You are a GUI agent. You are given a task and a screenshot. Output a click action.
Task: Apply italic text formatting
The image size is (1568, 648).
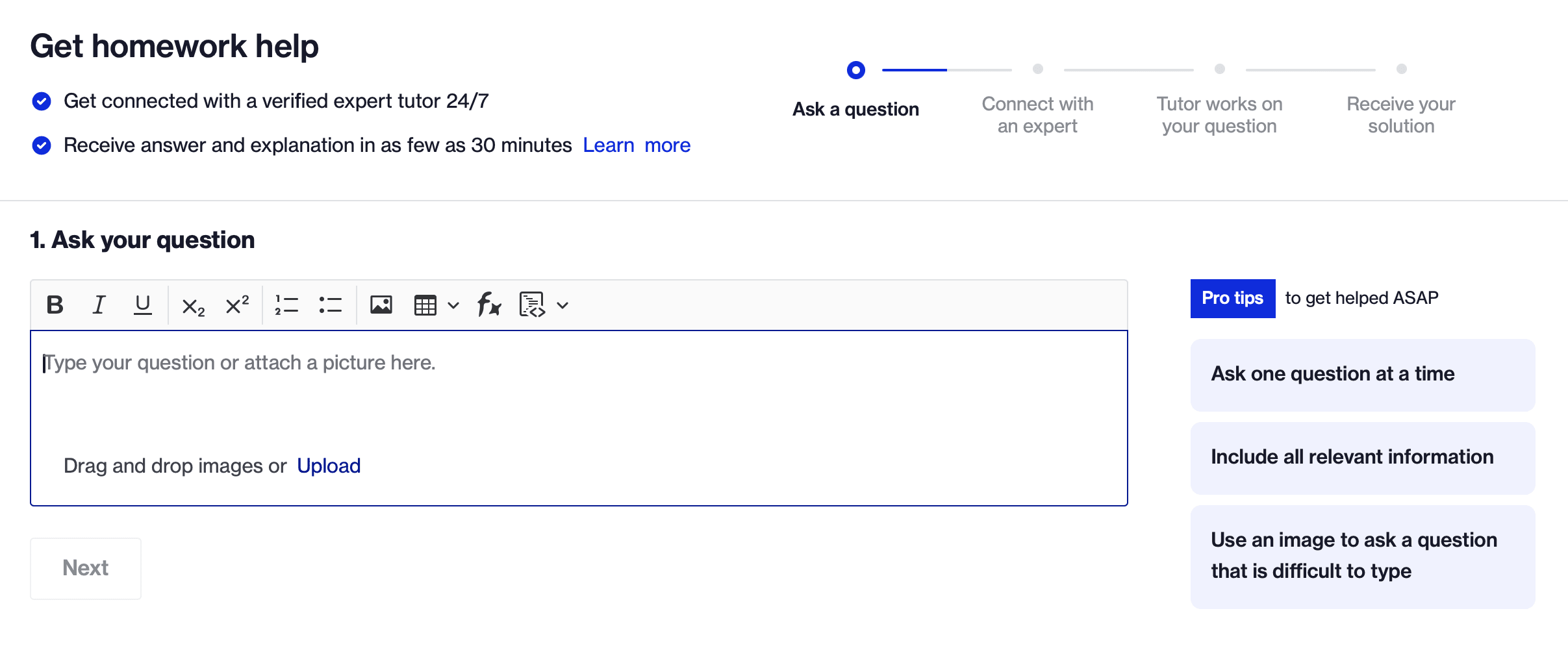(x=99, y=305)
